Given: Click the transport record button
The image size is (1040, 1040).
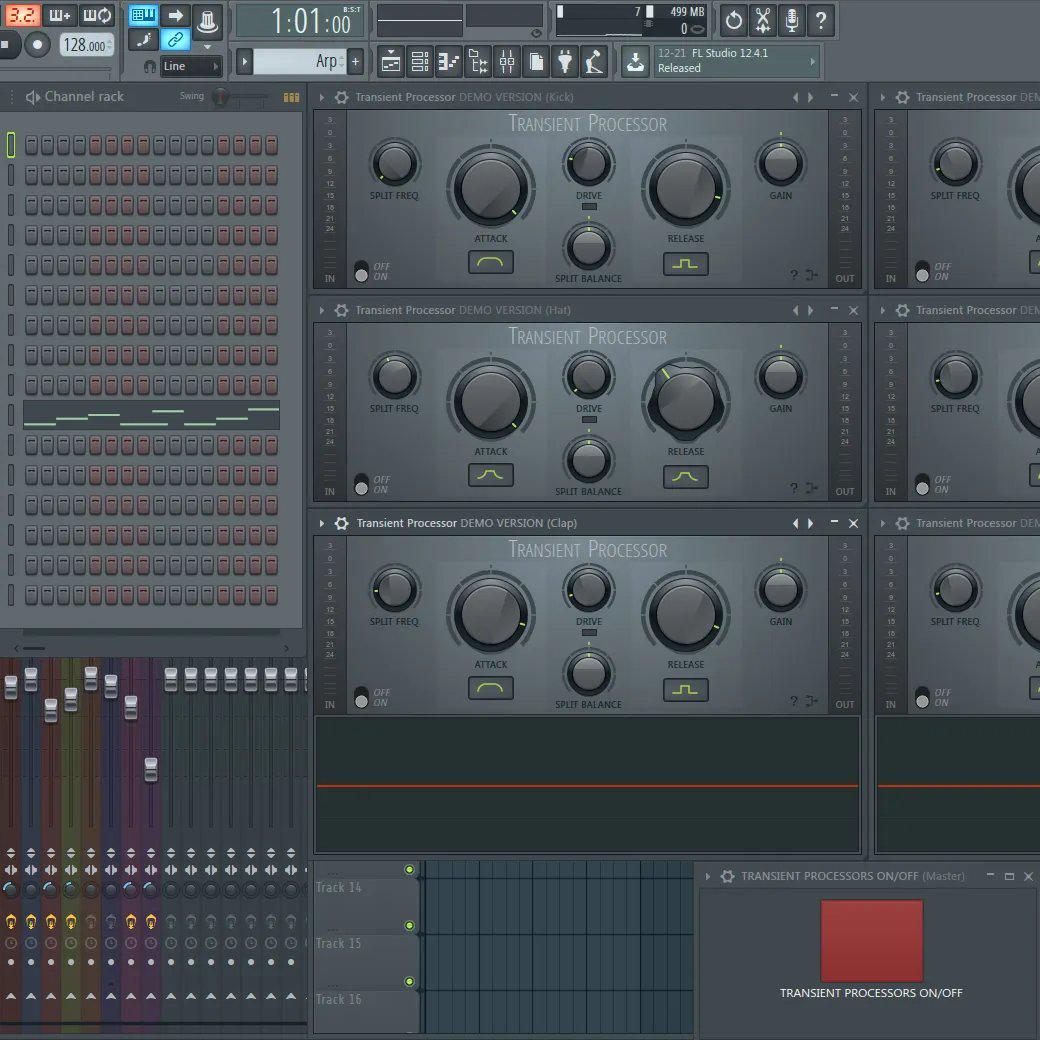Looking at the screenshot, I should (x=37, y=45).
